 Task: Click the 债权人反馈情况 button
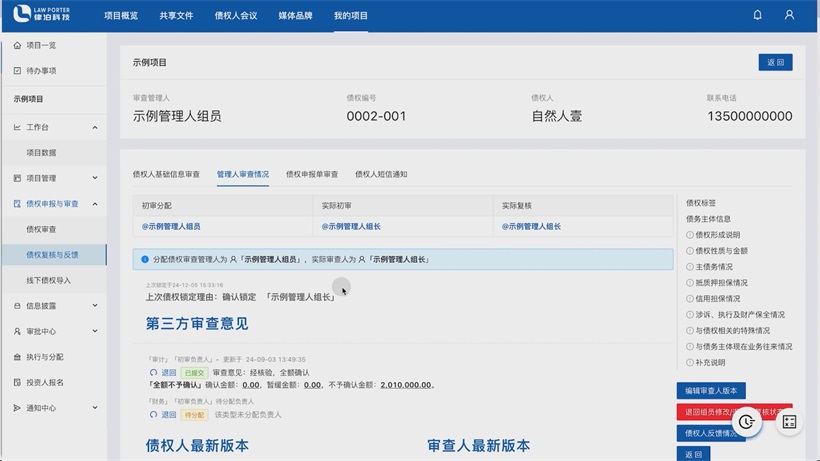pyautogui.click(x=711, y=433)
